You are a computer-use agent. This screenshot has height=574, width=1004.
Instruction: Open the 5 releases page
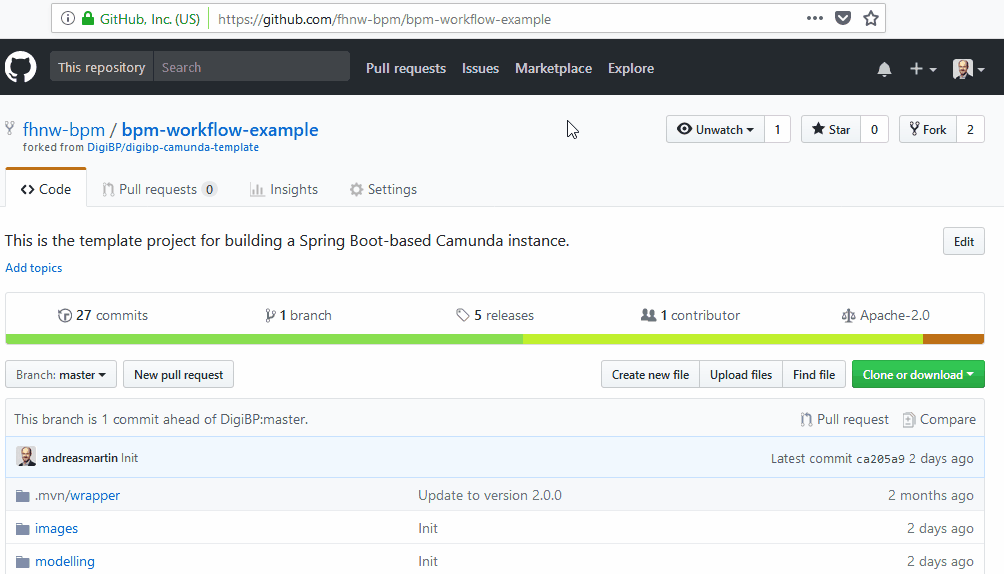click(x=495, y=315)
